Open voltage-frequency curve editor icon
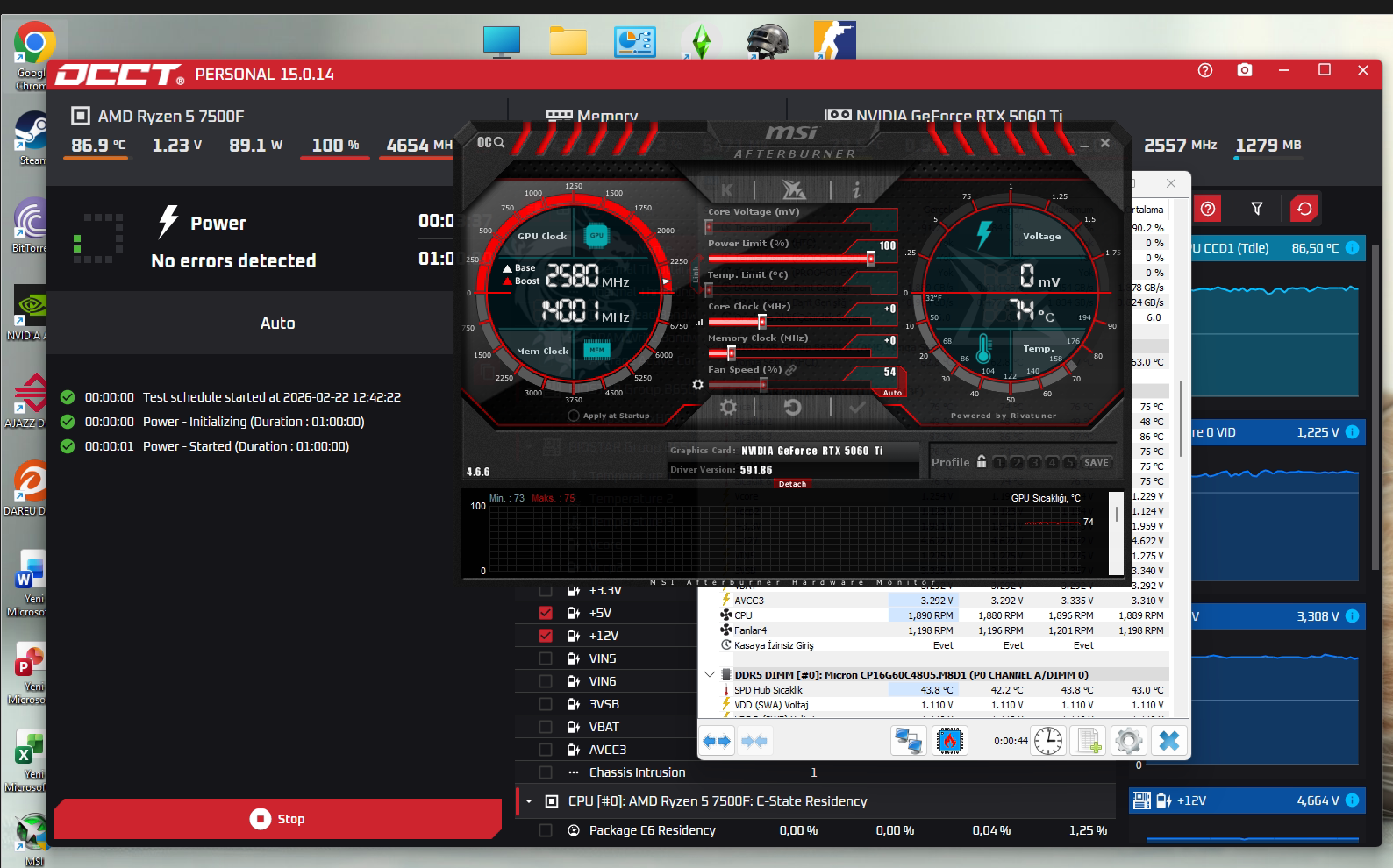 click(699, 323)
